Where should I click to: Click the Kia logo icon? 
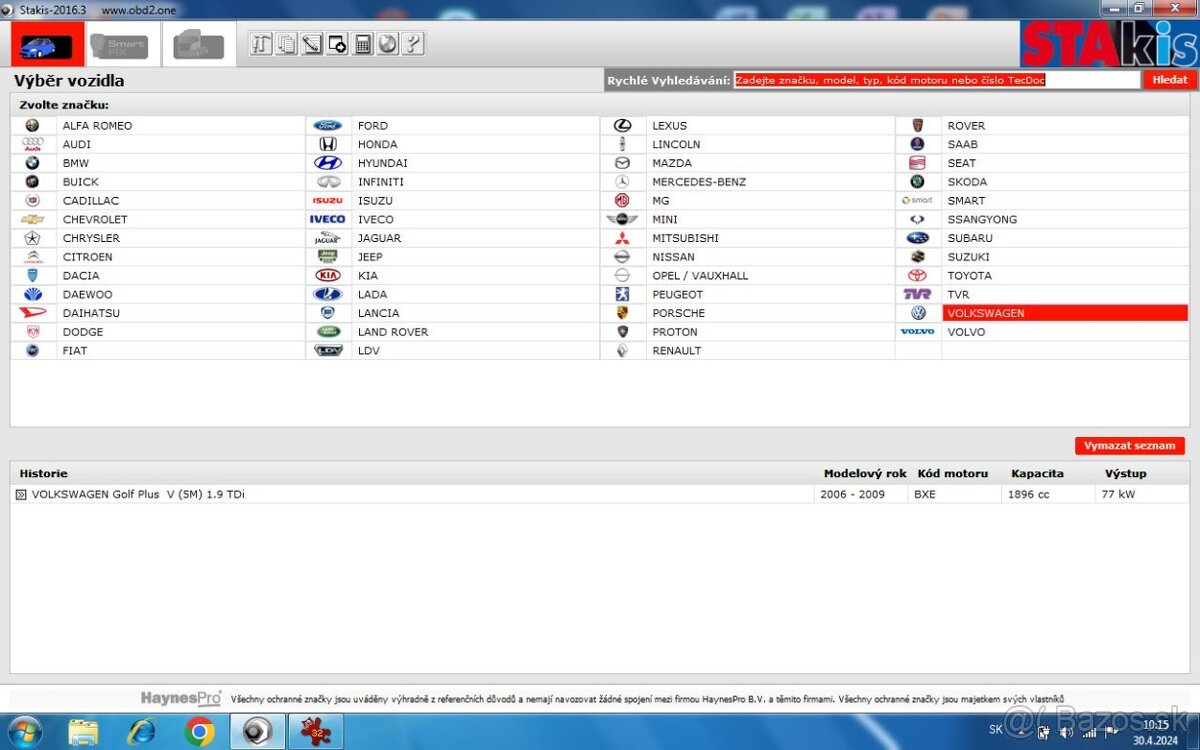click(x=327, y=275)
